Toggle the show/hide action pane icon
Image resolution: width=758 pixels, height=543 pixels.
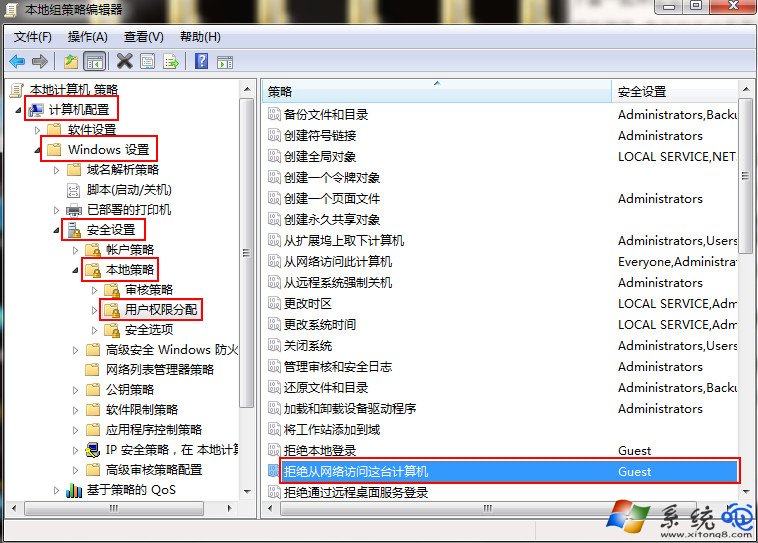pyautogui.click(x=225, y=62)
